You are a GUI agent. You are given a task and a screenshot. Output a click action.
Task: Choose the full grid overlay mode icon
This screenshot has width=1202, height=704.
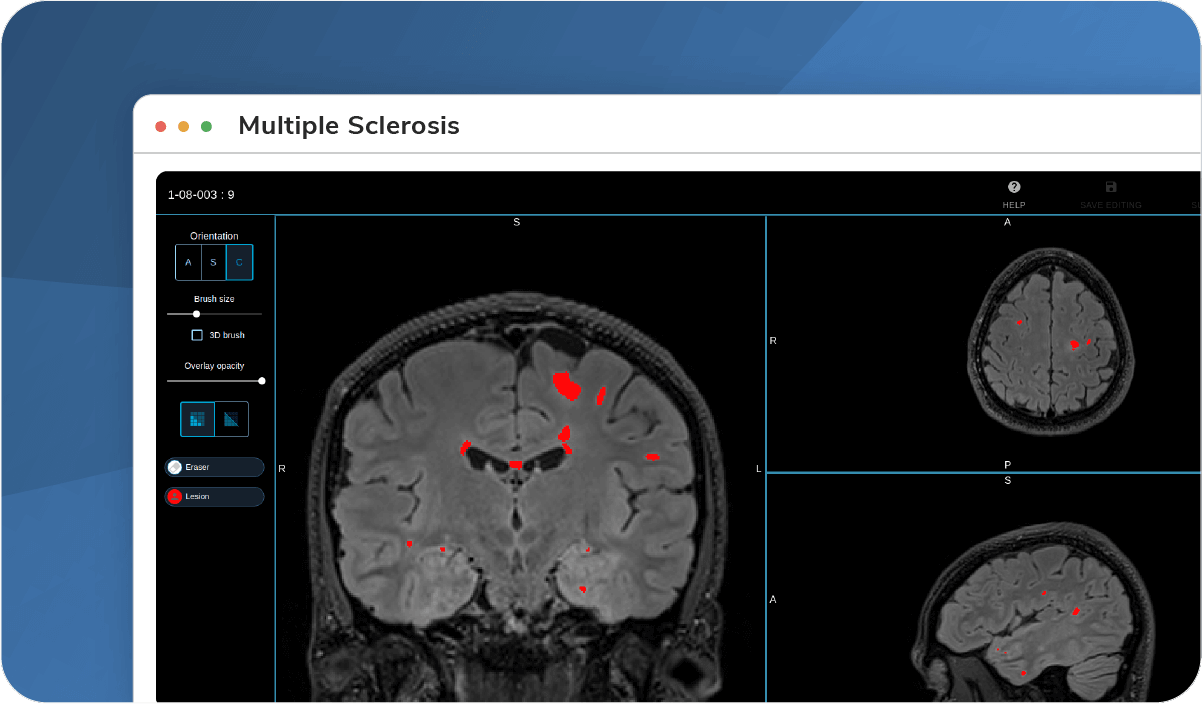click(197, 419)
